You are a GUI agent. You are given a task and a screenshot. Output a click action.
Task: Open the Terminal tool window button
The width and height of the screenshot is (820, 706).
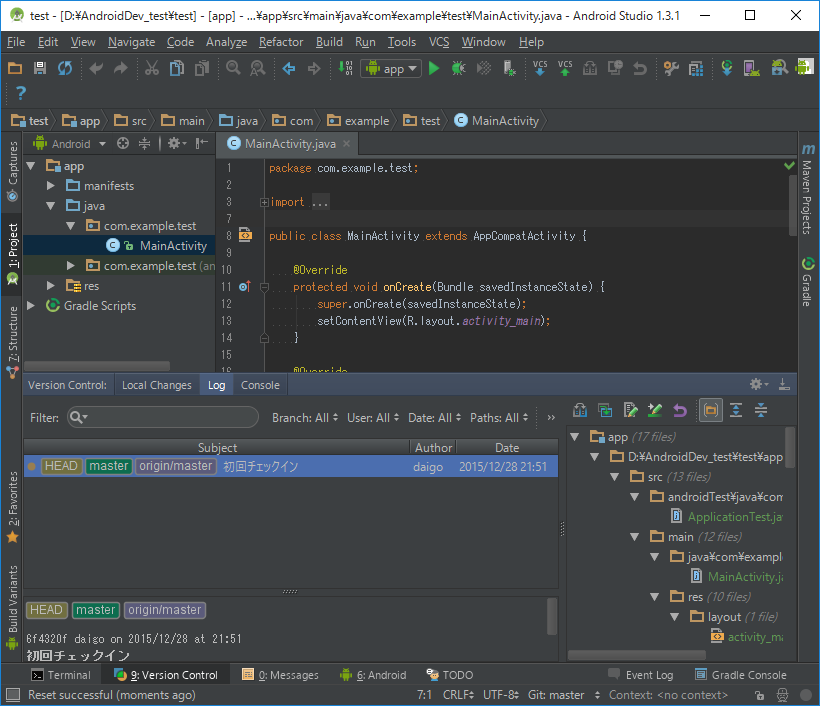(61, 675)
